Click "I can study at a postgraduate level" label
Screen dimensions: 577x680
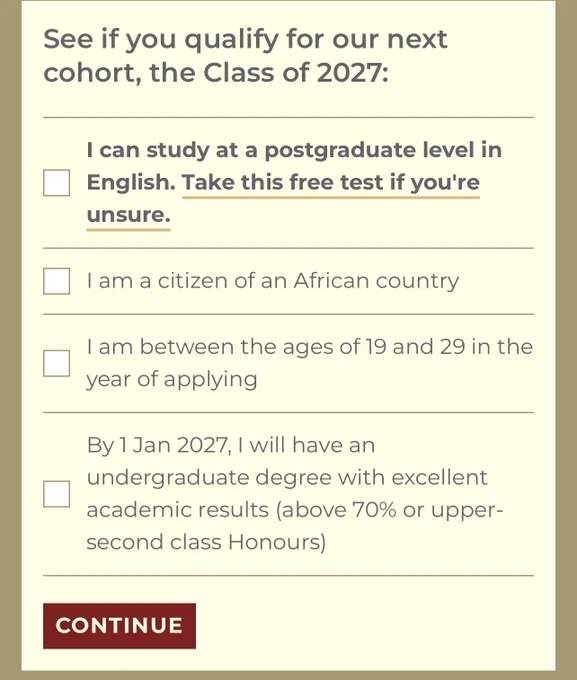294,150
